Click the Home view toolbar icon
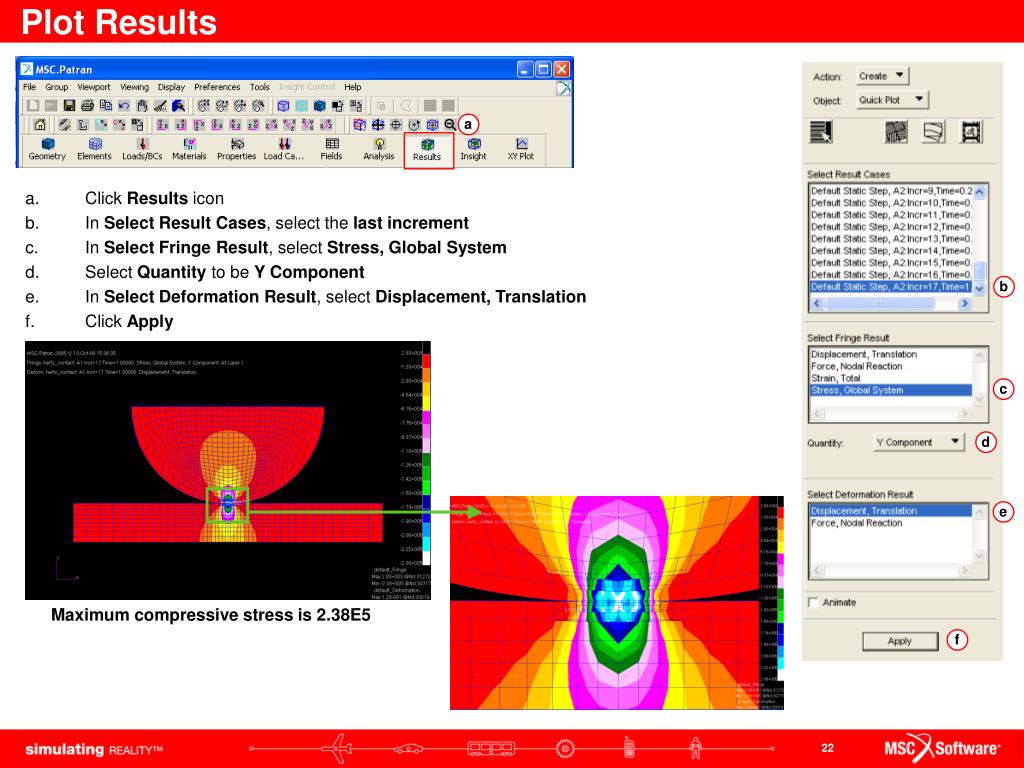 [40, 124]
